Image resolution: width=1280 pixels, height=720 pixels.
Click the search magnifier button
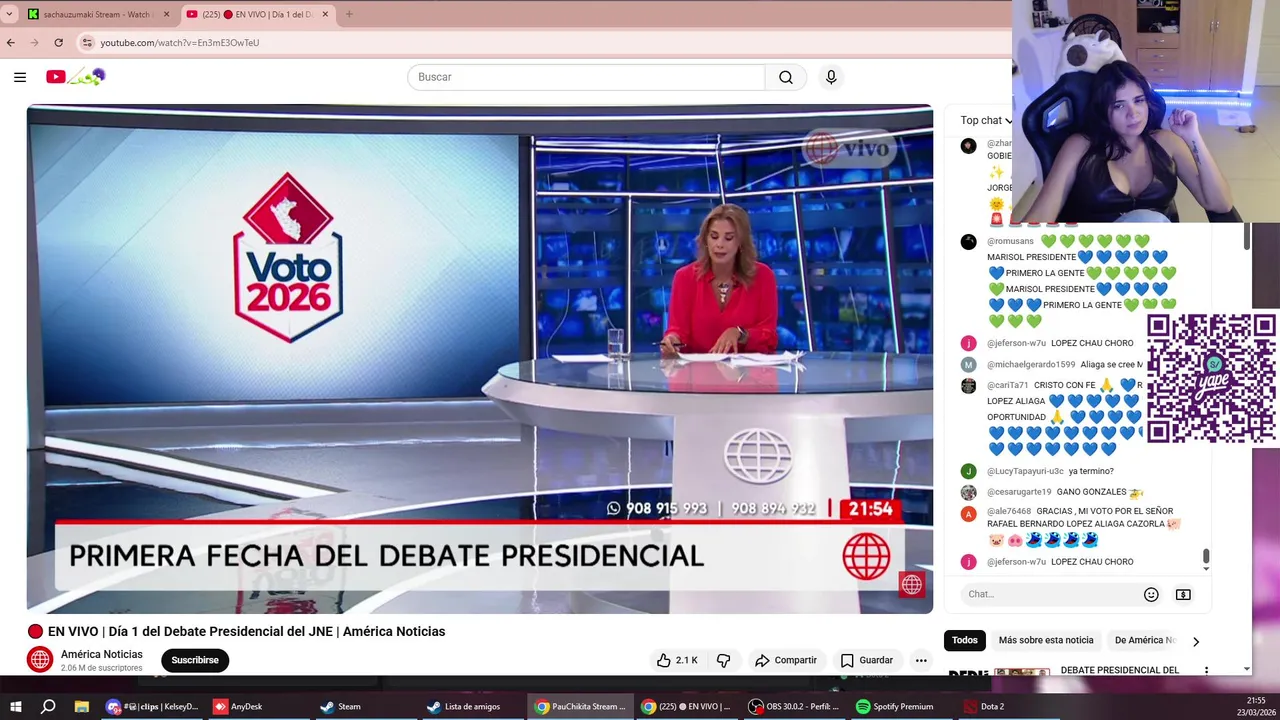pyautogui.click(x=786, y=77)
